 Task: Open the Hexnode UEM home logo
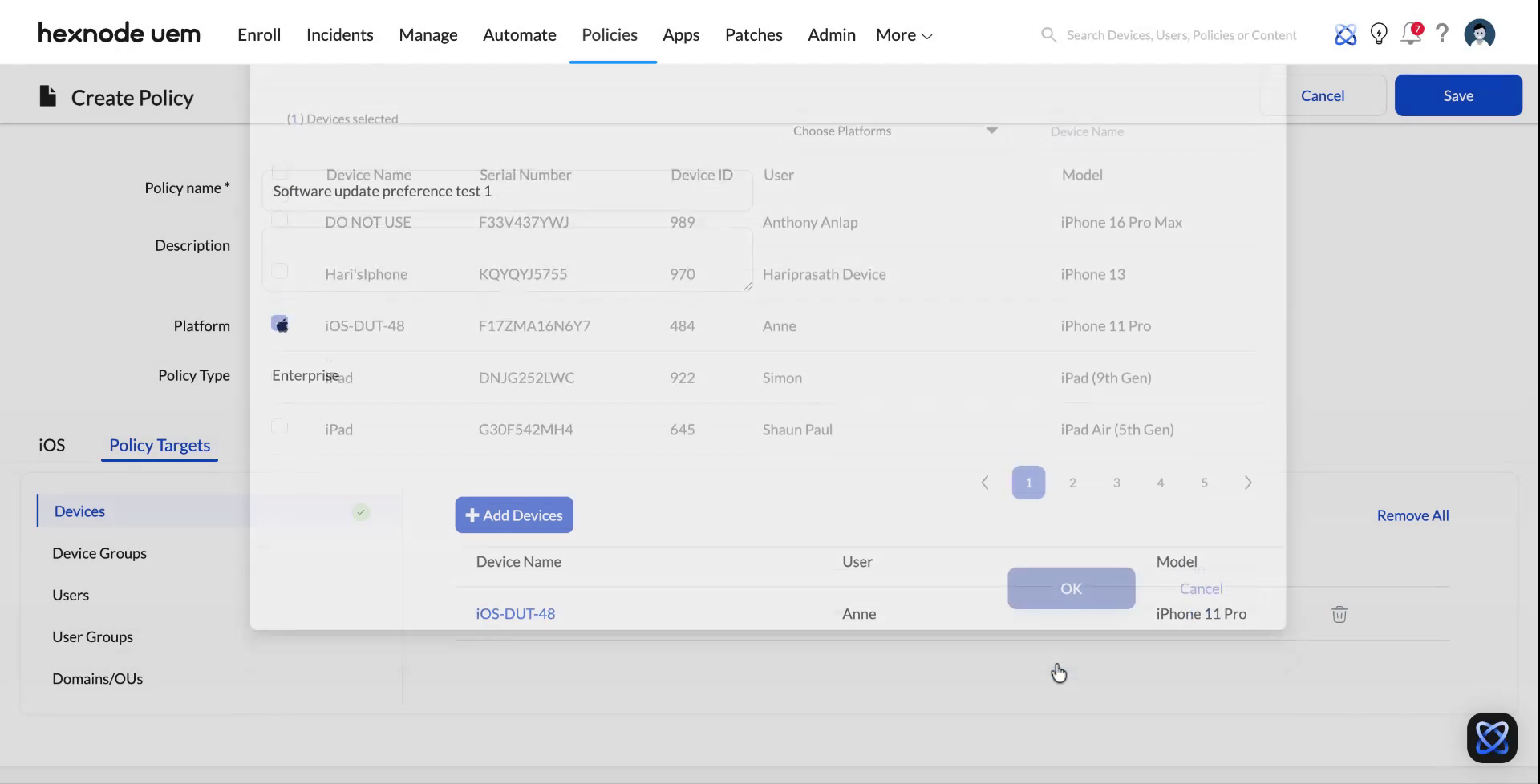[x=119, y=33]
